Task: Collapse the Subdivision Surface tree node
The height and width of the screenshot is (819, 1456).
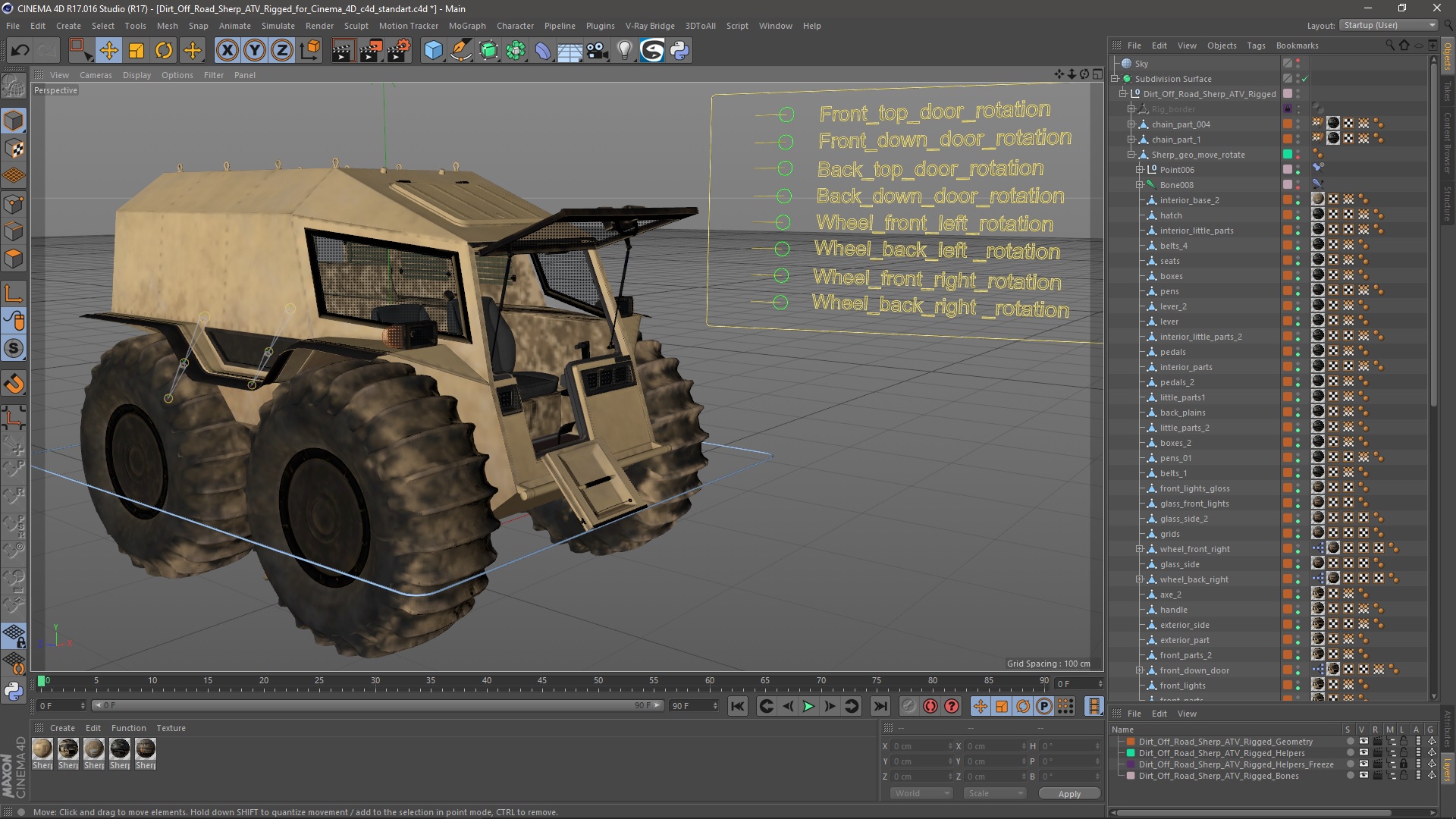Action: pyautogui.click(x=1116, y=79)
